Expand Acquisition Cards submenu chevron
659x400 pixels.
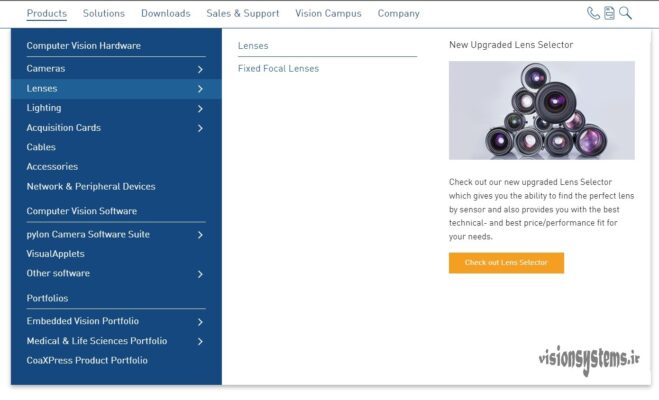click(x=200, y=128)
